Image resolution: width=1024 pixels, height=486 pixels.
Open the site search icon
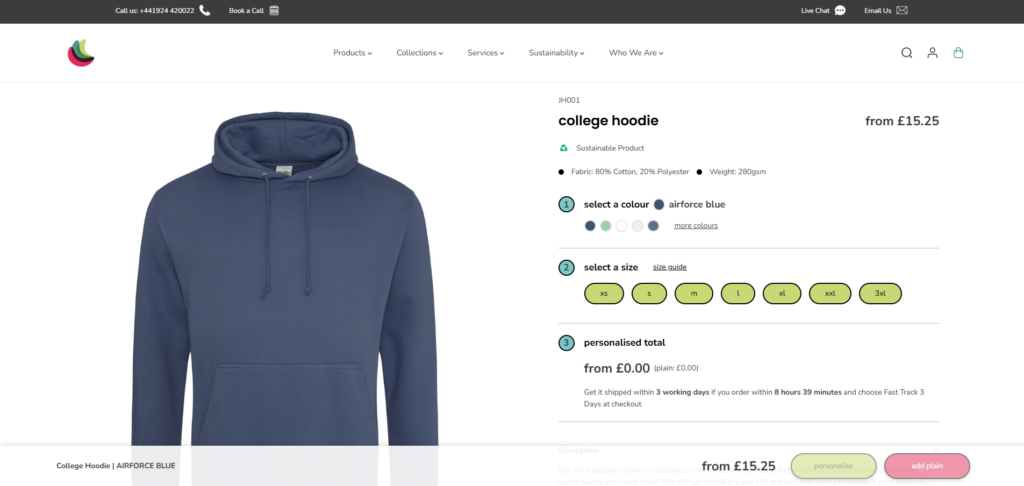(x=906, y=53)
